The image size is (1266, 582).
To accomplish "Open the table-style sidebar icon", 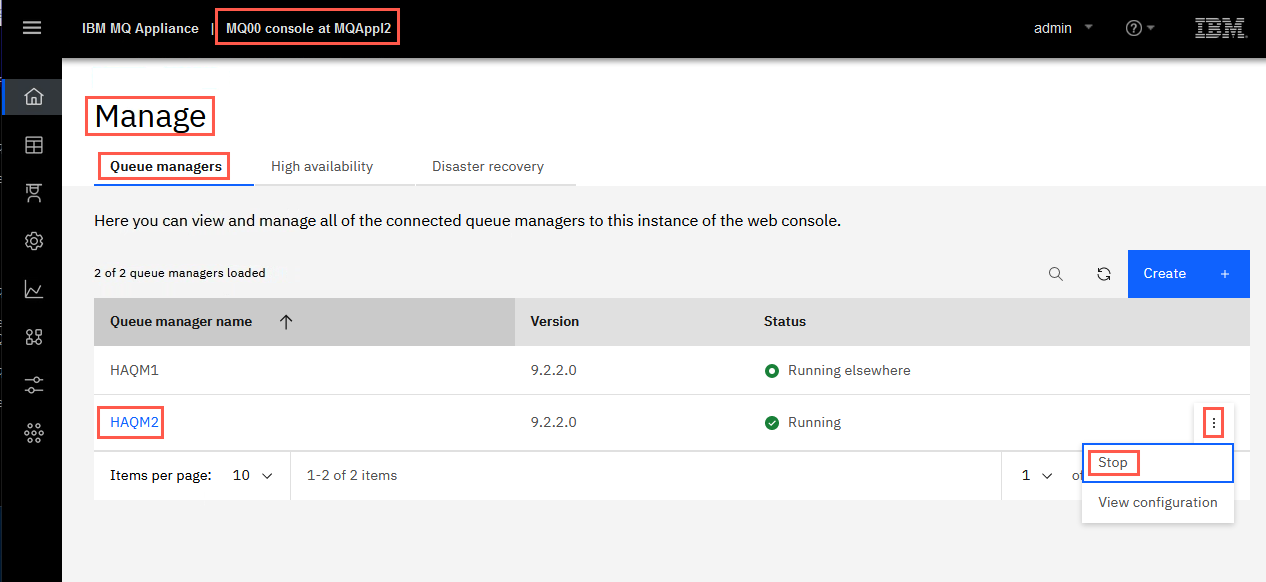I will 34,145.
